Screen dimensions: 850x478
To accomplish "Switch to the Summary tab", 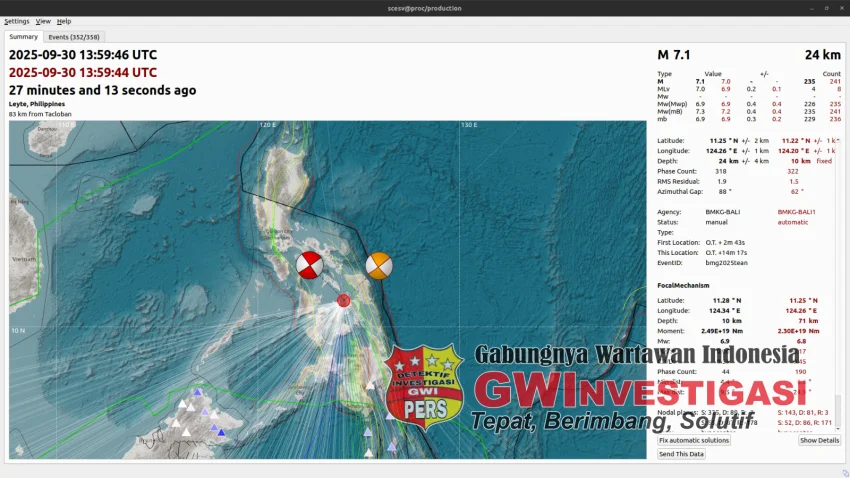I will (x=24, y=37).
